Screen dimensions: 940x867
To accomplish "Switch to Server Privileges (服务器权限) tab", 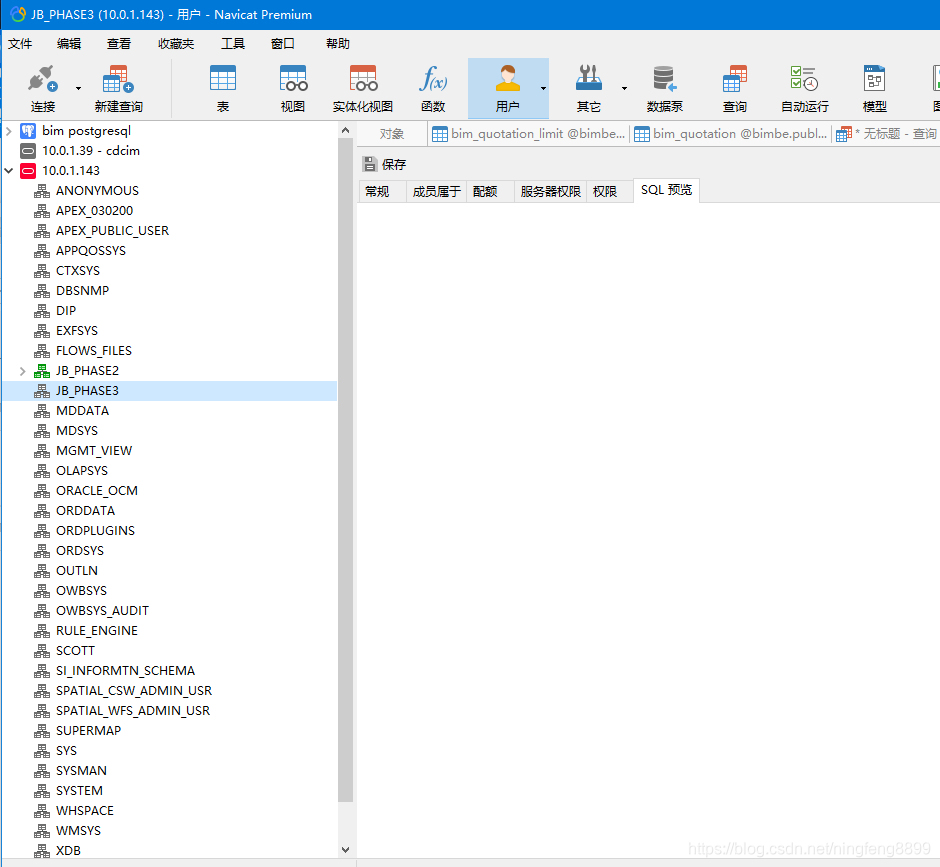I will coord(550,191).
